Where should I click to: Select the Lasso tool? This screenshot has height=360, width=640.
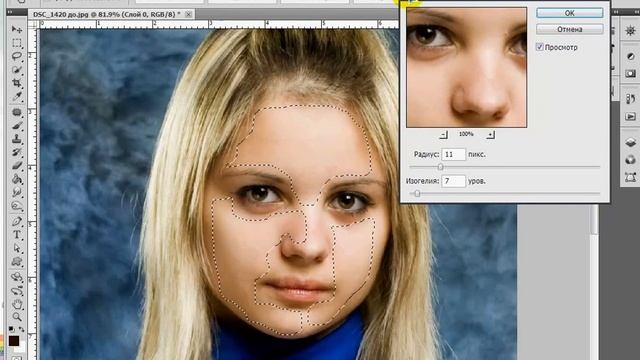tap(17, 56)
